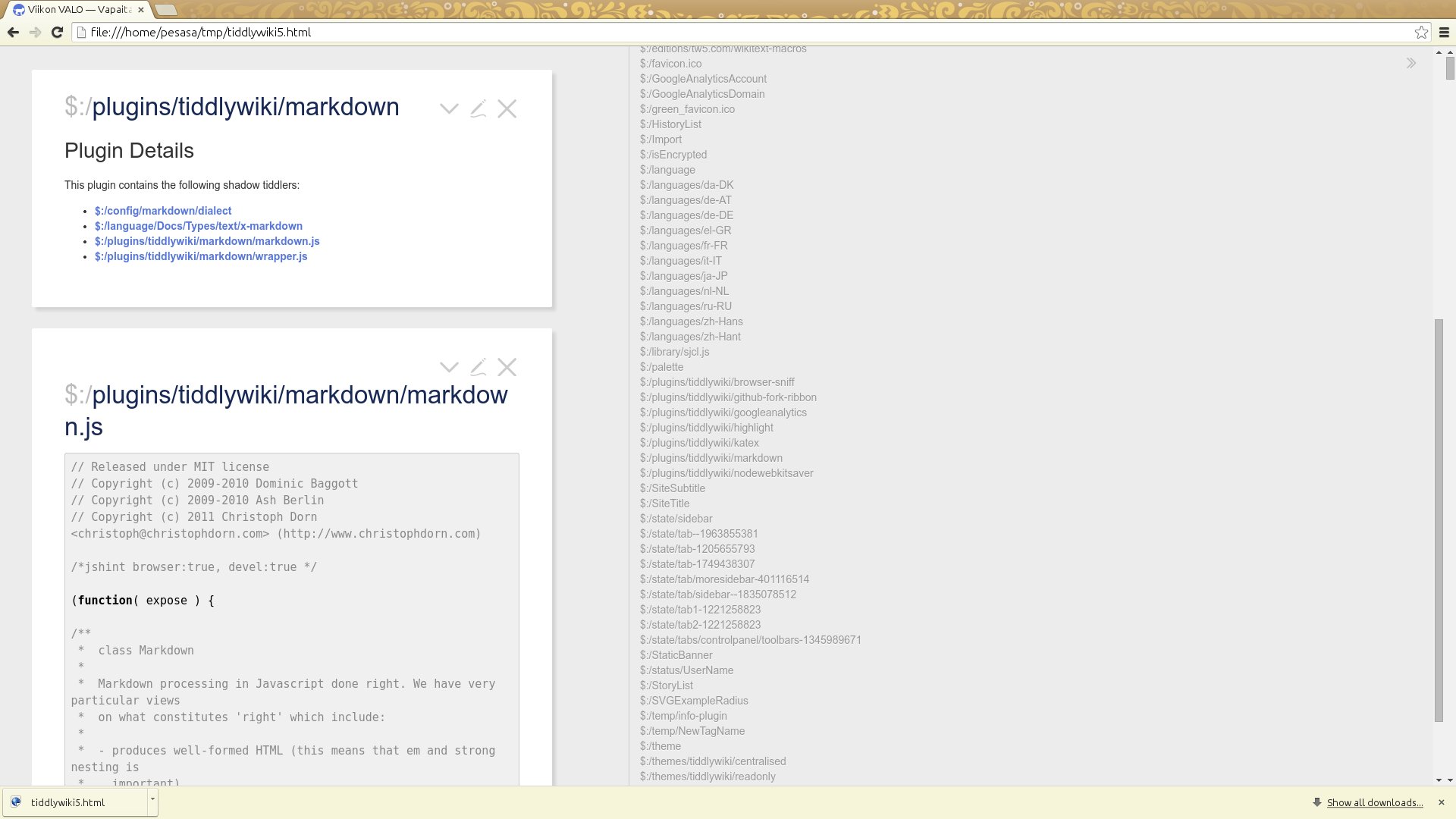
Task: Open $:/StoryList entry
Action: point(666,686)
